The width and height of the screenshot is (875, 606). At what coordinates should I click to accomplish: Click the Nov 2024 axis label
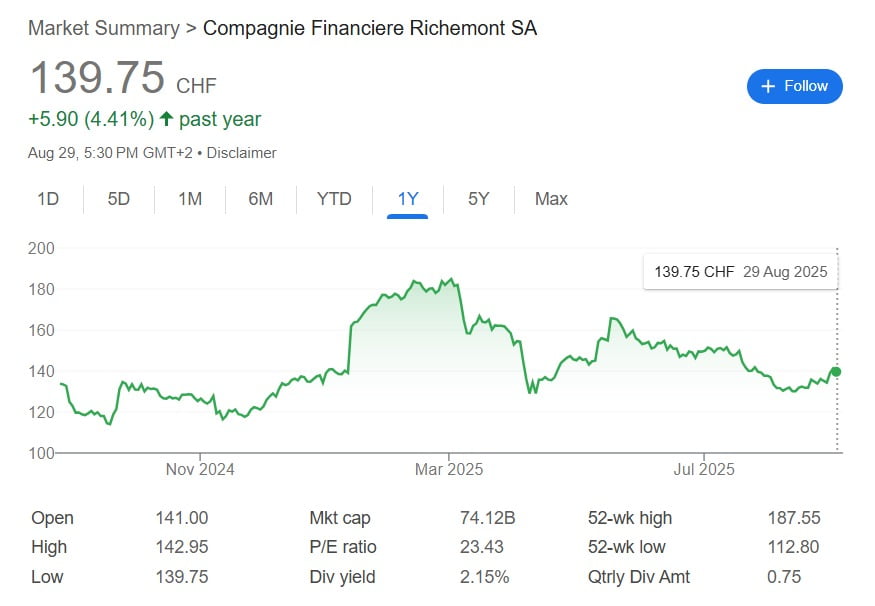(x=200, y=469)
